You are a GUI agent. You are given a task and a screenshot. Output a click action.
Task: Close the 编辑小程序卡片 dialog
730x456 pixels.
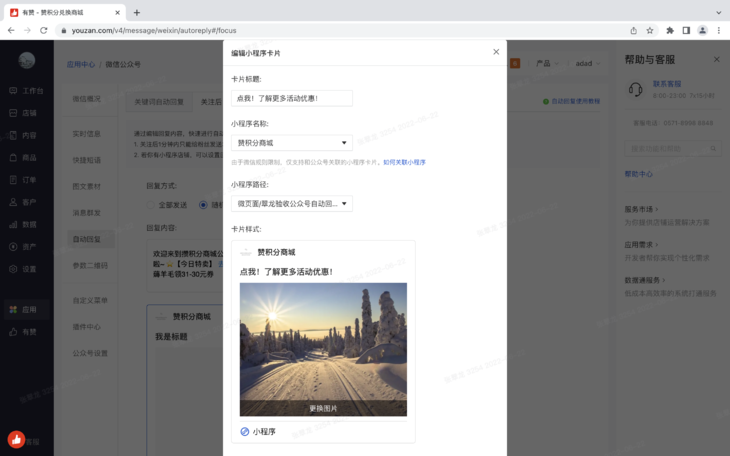click(x=496, y=52)
